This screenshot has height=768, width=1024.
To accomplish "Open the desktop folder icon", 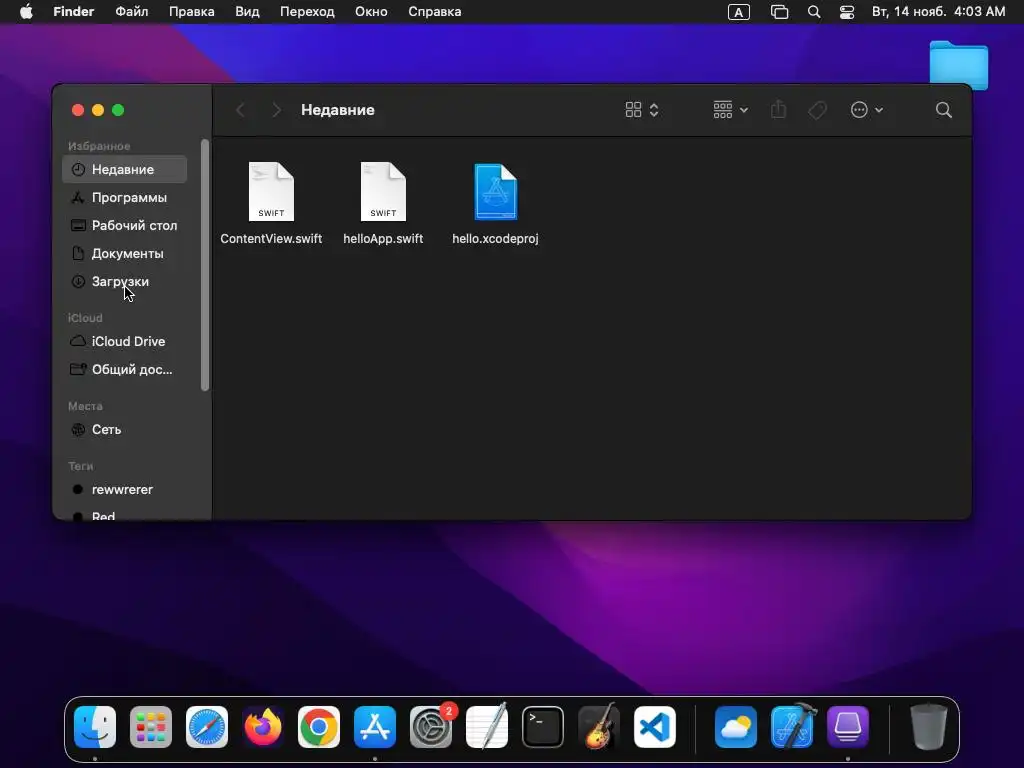I will click(959, 65).
